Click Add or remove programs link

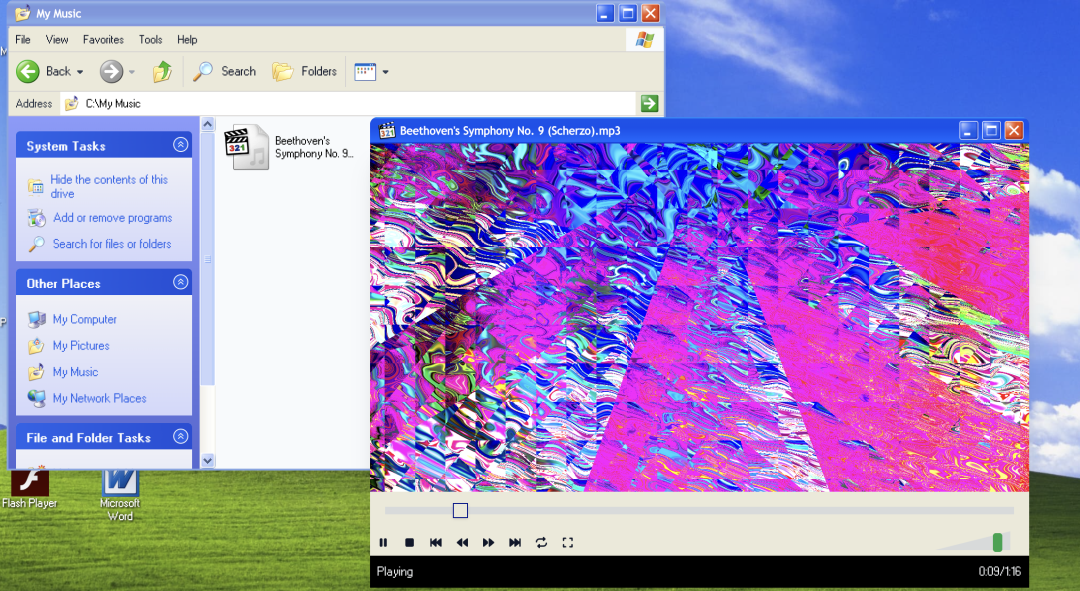tap(113, 218)
